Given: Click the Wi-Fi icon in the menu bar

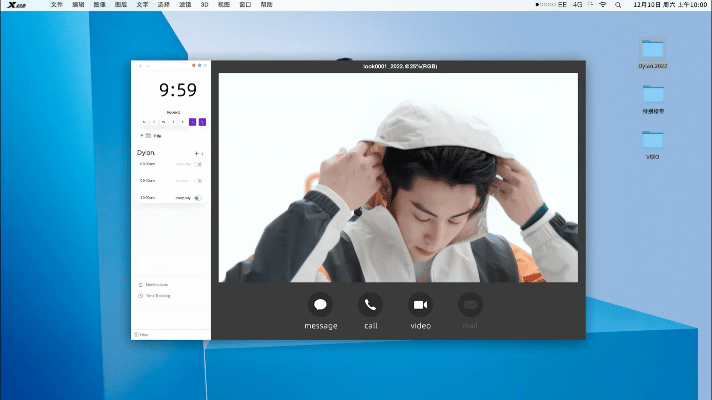Looking at the screenshot, I should coord(603,5).
